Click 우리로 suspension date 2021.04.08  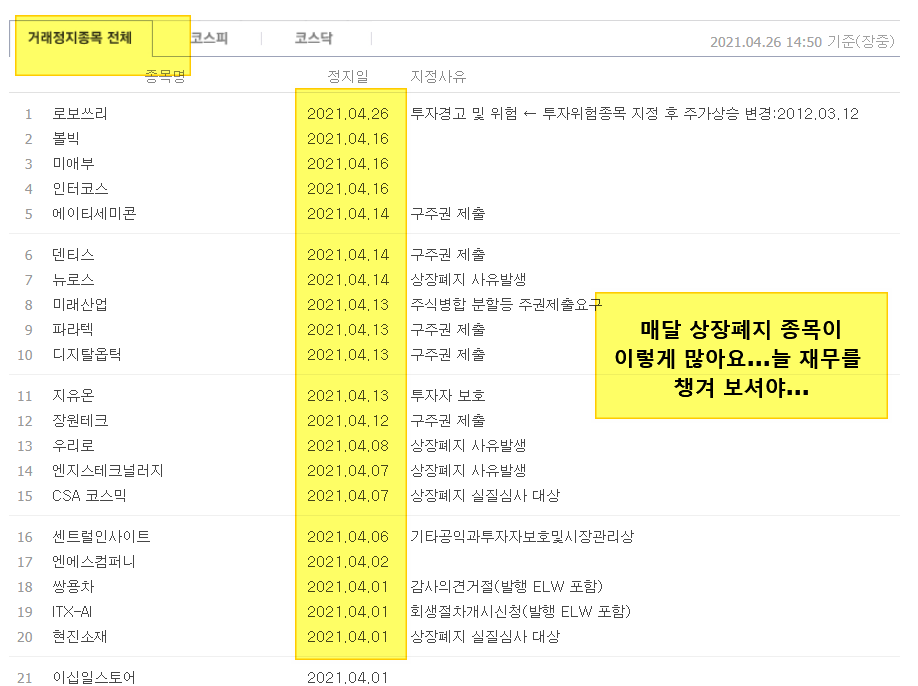[x=348, y=446]
